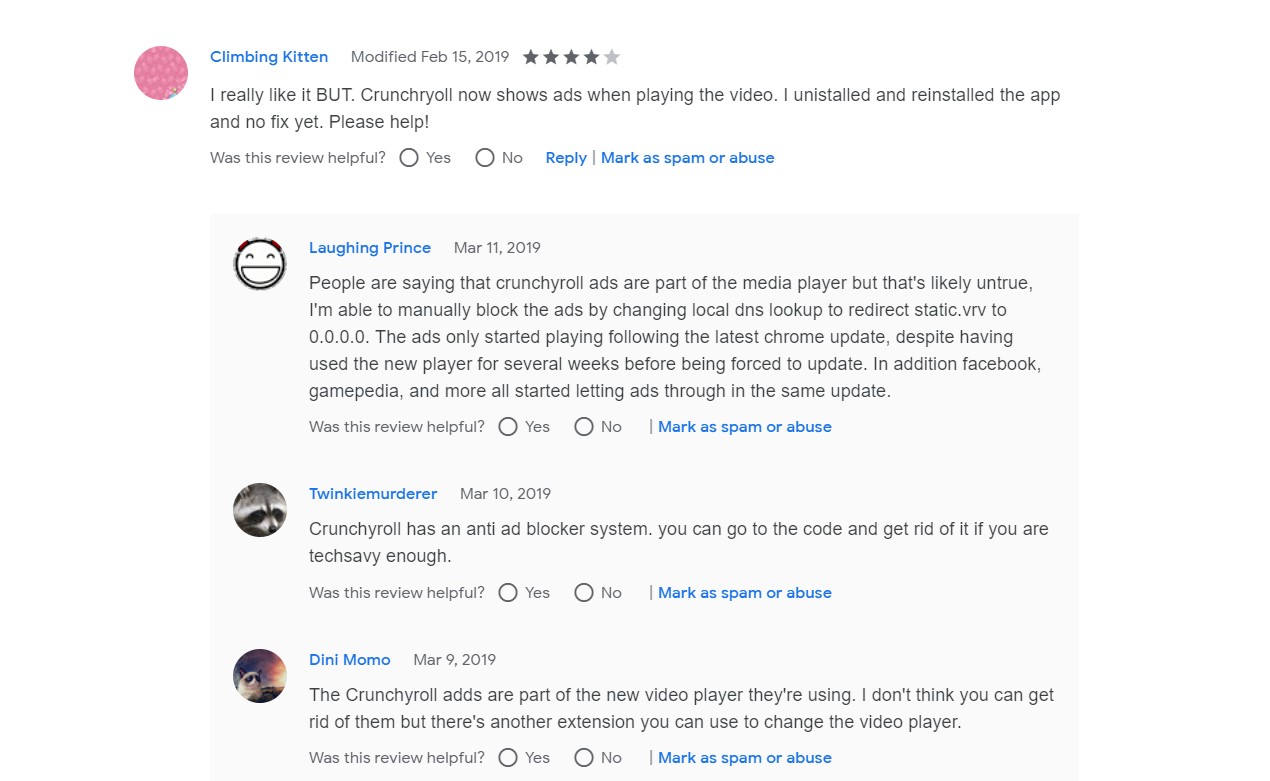This screenshot has width=1270, height=781.
Task: Report Dini Momo's reply as spam or abuse
Action: pyautogui.click(x=745, y=758)
